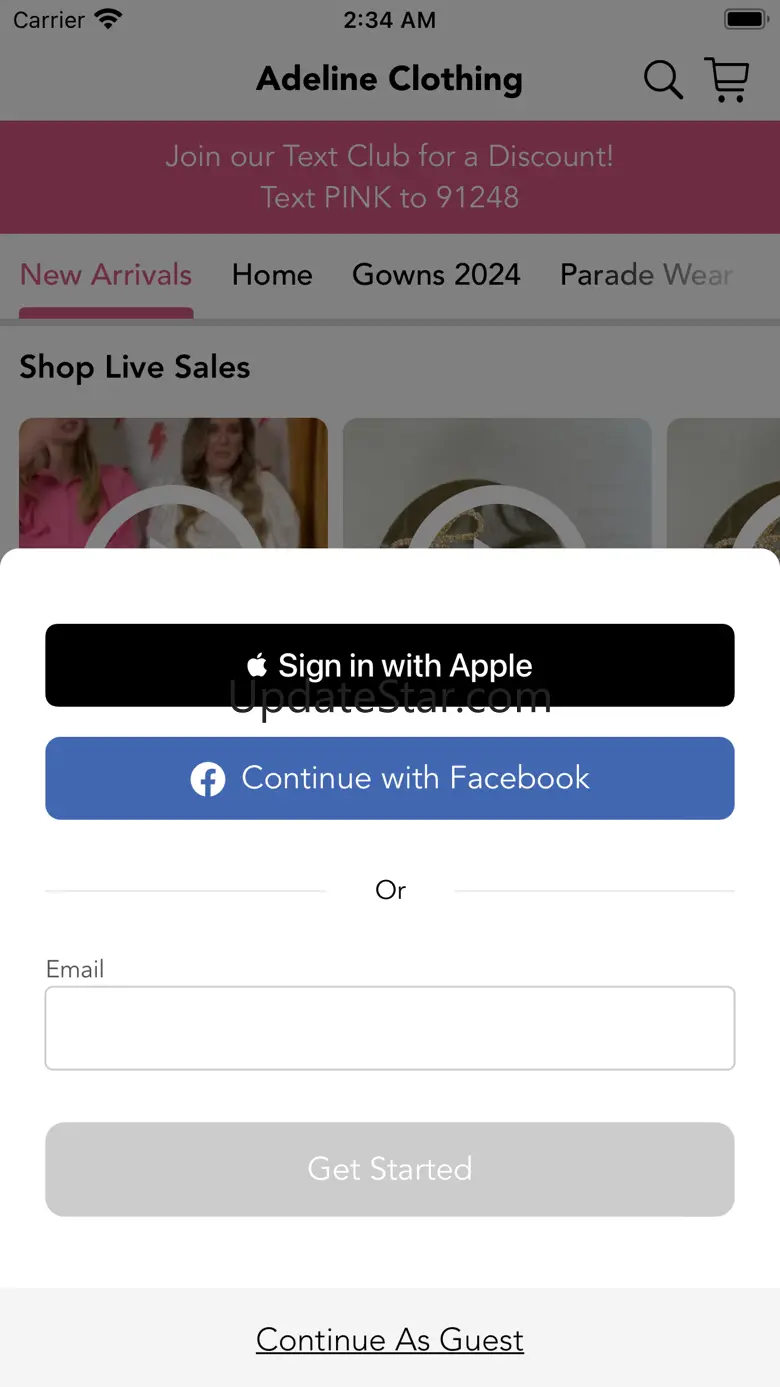Check the battery indicator in the status bar
This screenshot has width=780, height=1387.
pyautogui.click(x=745, y=19)
